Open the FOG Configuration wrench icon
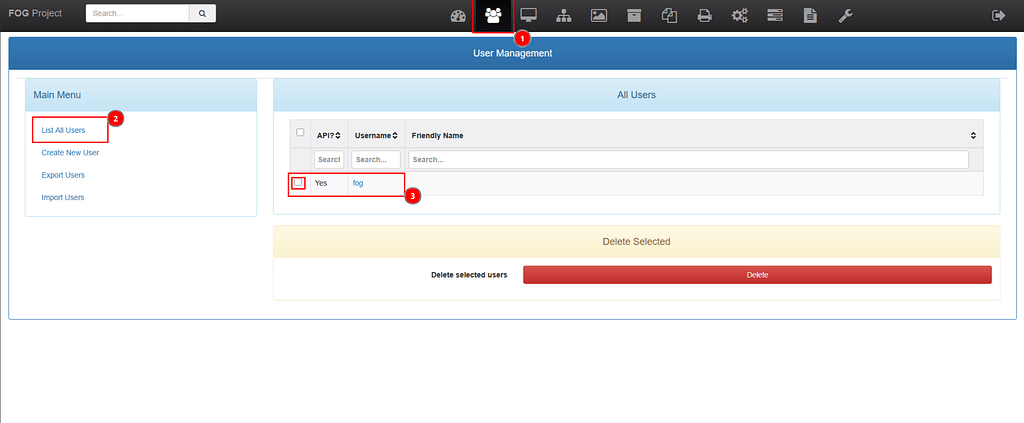1024x423 pixels. coord(845,15)
